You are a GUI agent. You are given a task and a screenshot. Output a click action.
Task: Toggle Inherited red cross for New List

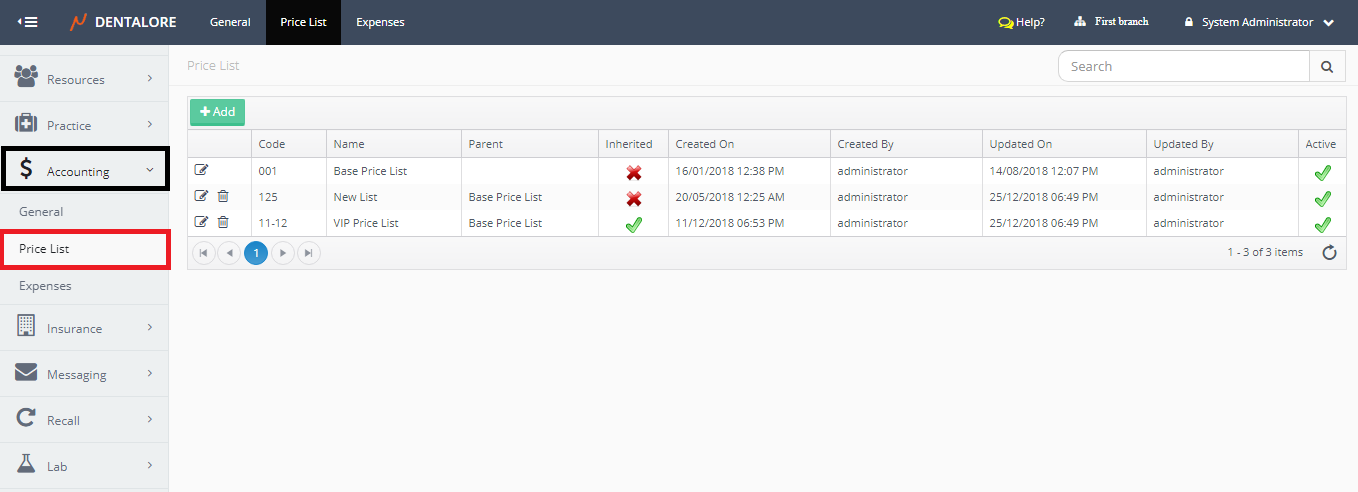point(633,198)
